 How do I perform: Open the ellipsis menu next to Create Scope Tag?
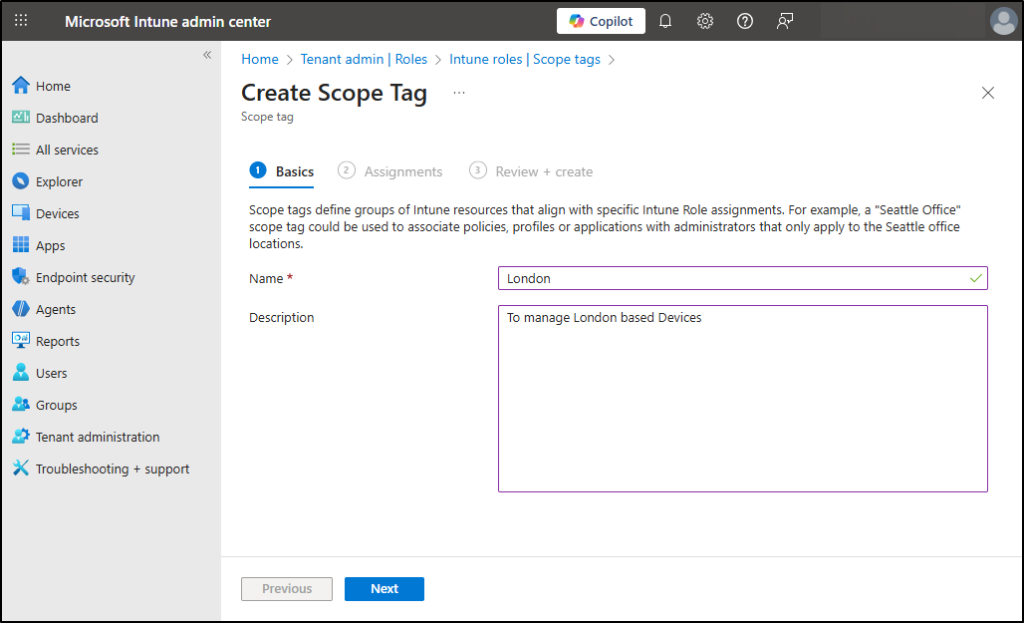coord(459,92)
